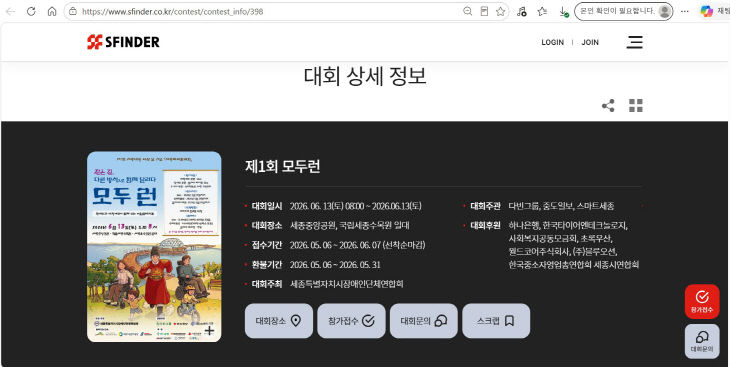Open the LOGIN link
The image size is (730, 367).
(x=552, y=42)
